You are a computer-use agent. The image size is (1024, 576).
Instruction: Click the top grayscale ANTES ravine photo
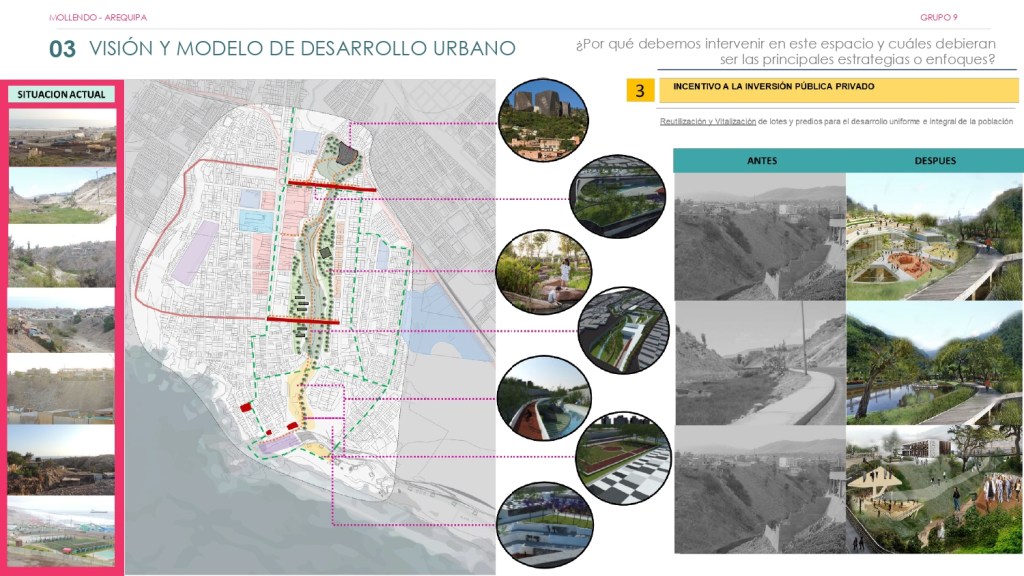click(x=759, y=236)
